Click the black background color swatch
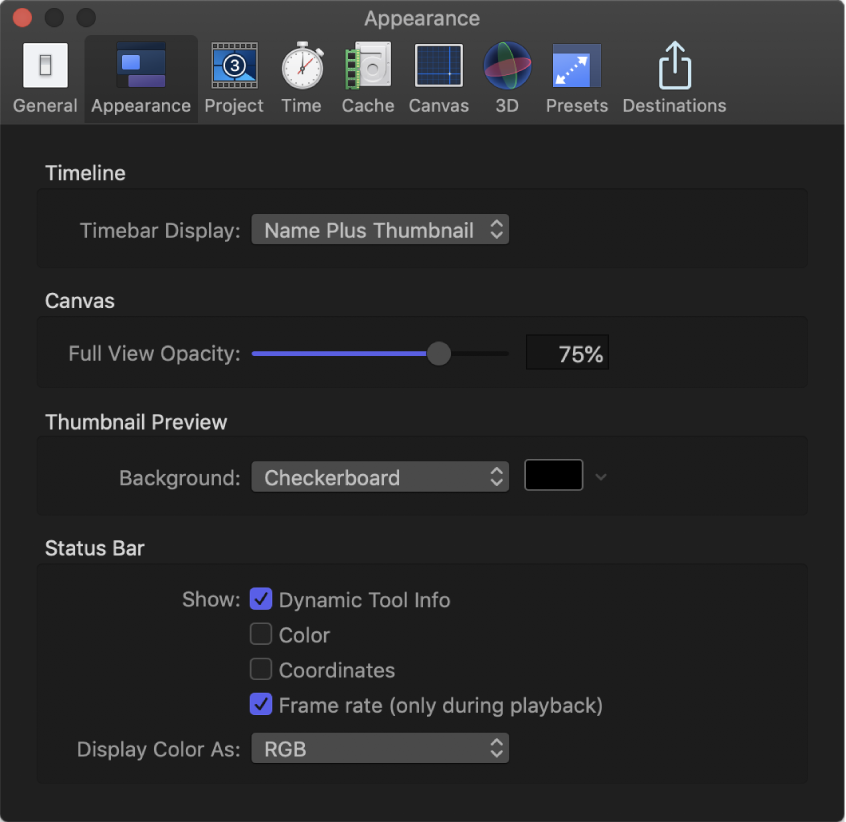This screenshot has width=846, height=822. [x=554, y=475]
